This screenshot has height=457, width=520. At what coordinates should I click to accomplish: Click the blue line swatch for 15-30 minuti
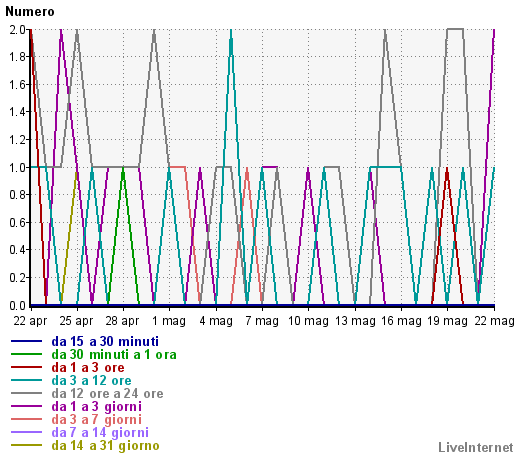[26, 341]
